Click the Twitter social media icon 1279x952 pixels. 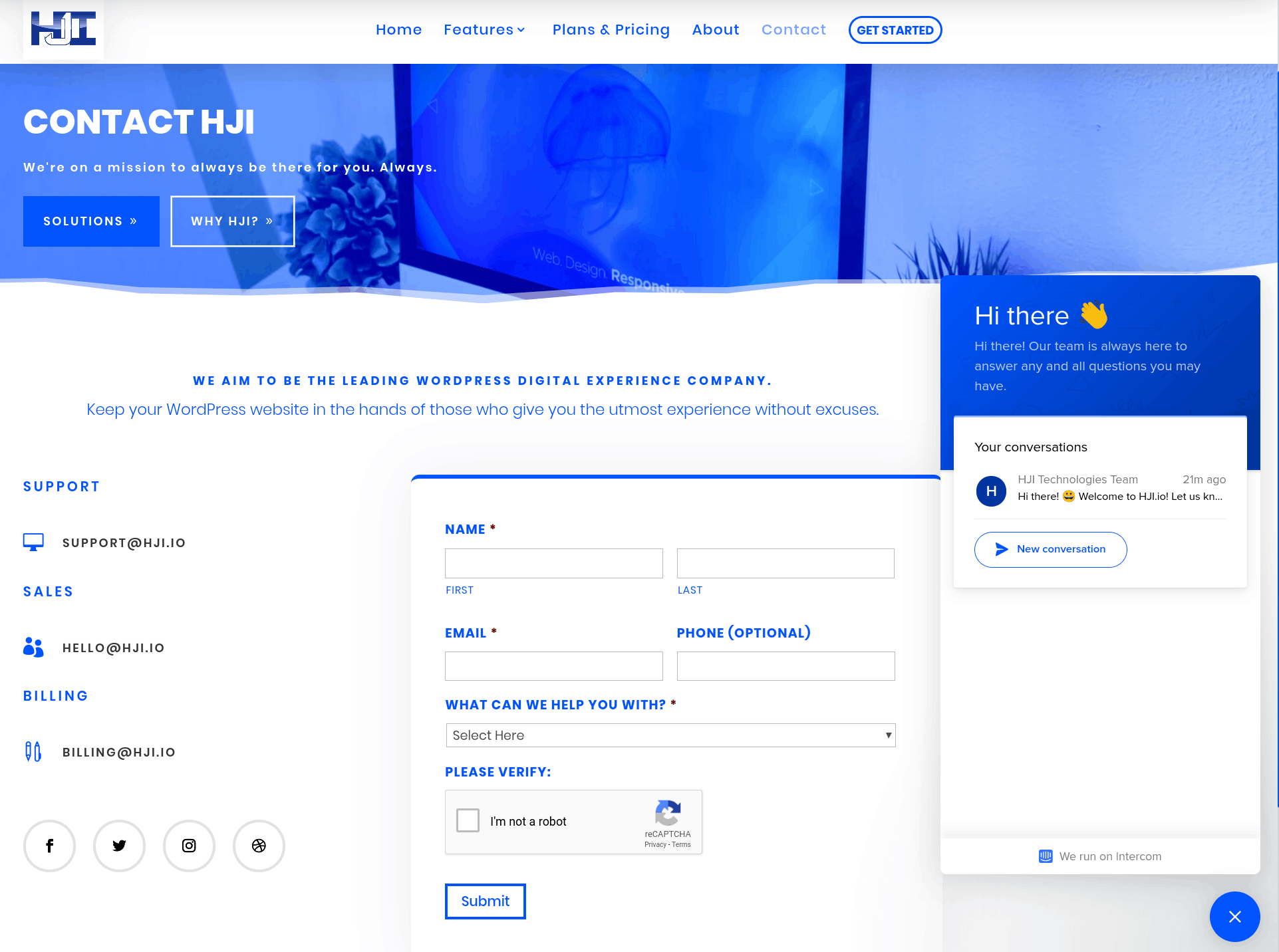click(x=119, y=845)
